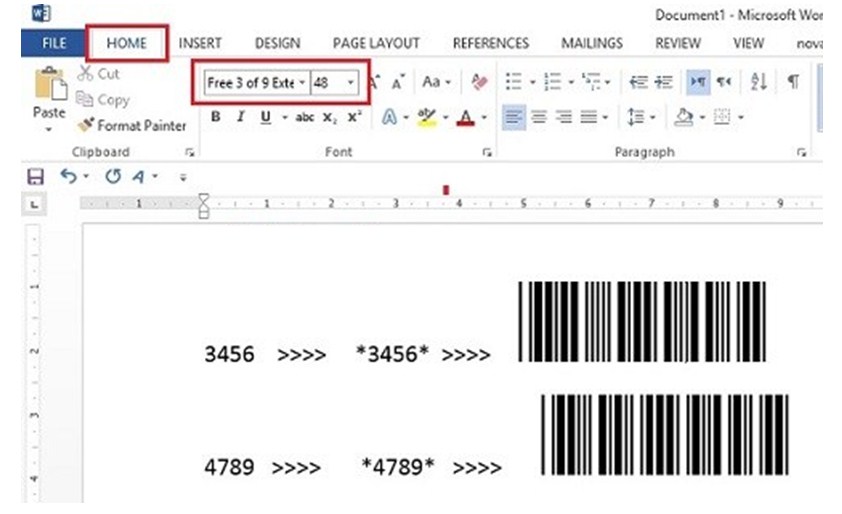This screenshot has height=514, width=842.
Task: Increase font size with Grow Font
Action: (375, 82)
